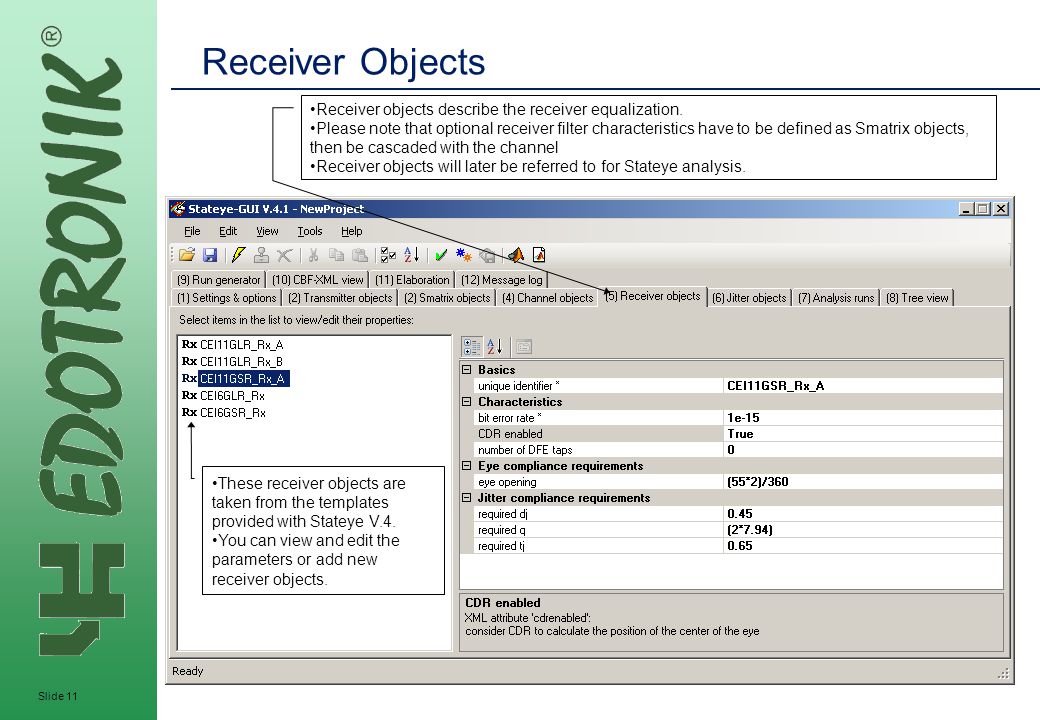Open the Tools menu
1040x720 pixels.
[310, 231]
